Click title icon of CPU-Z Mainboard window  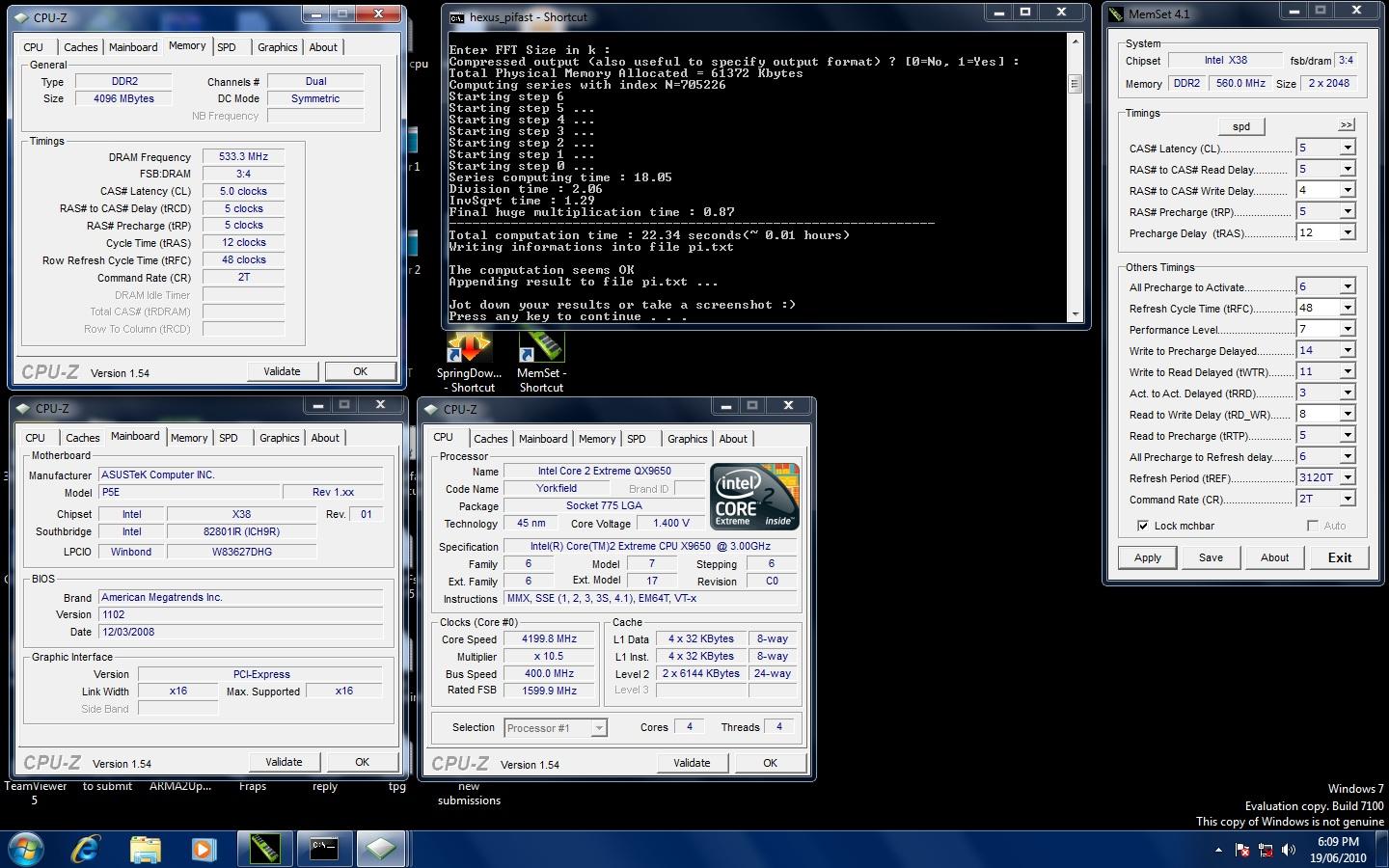pos(23,408)
